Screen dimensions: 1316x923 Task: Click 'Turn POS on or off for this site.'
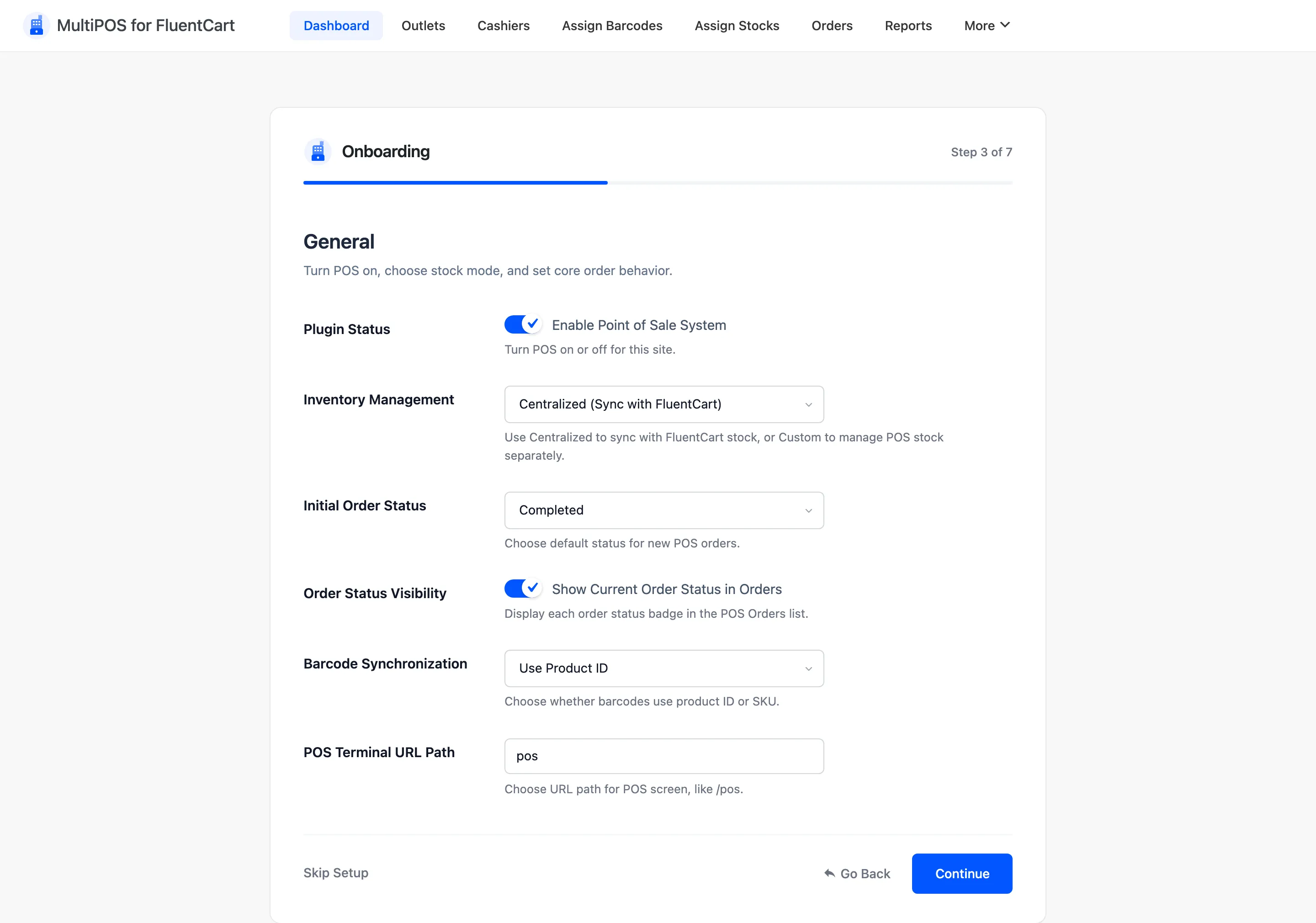590,349
